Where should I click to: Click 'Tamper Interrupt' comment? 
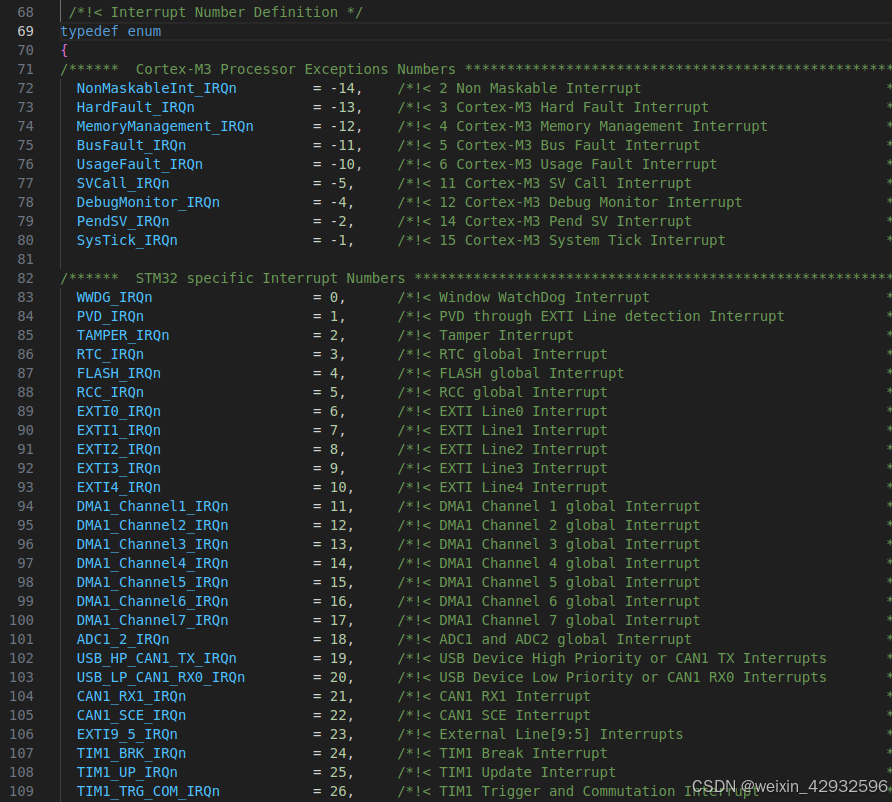[x=506, y=335]
